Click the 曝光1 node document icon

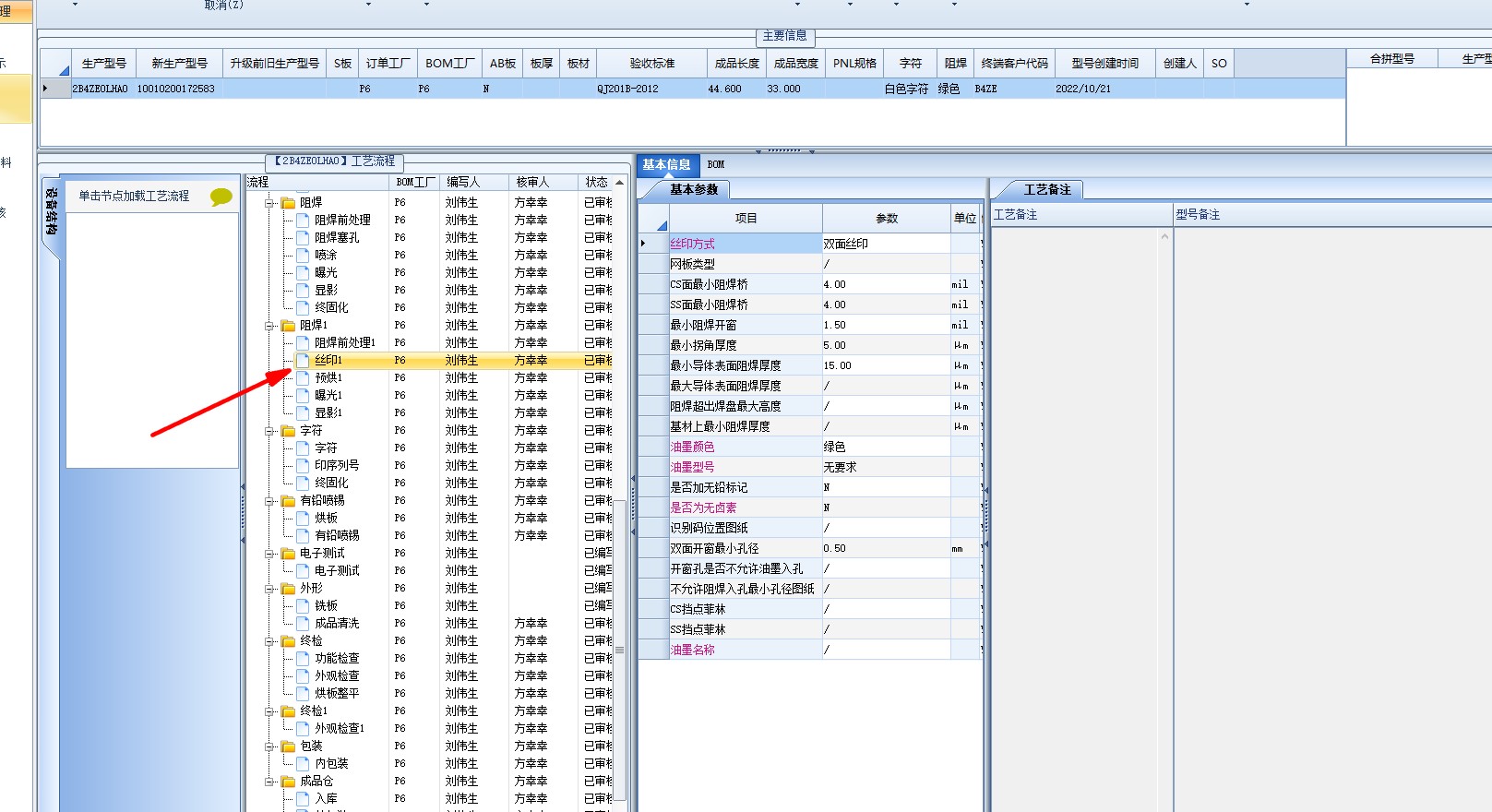303,395
